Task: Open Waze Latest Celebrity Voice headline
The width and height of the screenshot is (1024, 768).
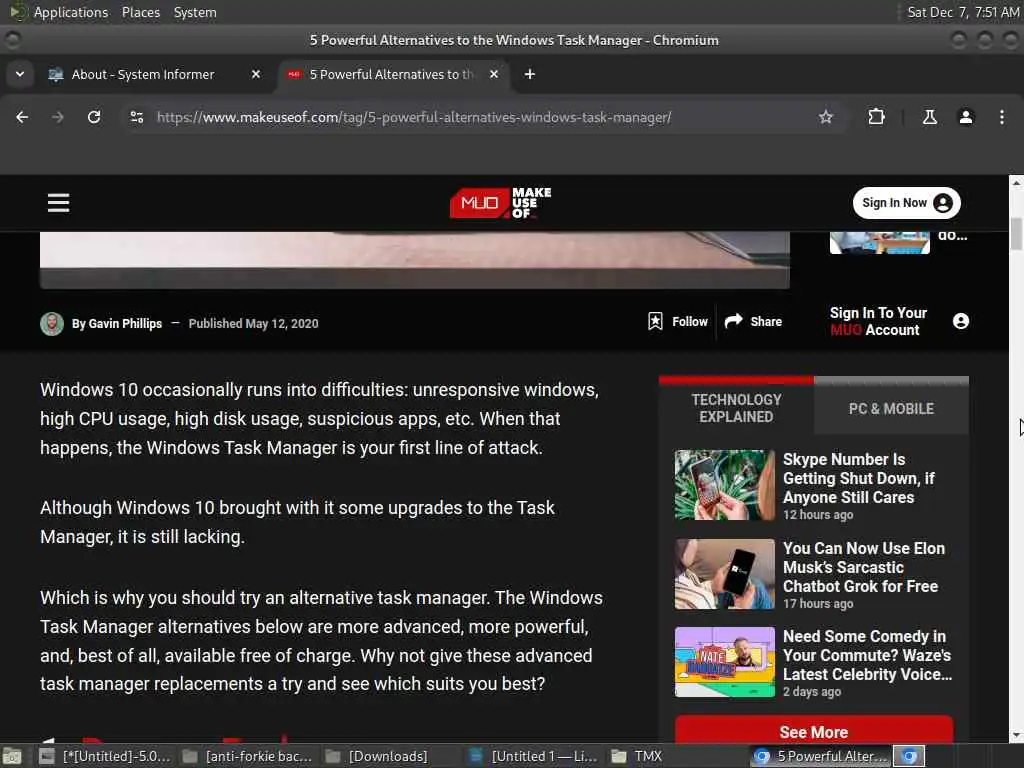Action: tap(867, 655)
